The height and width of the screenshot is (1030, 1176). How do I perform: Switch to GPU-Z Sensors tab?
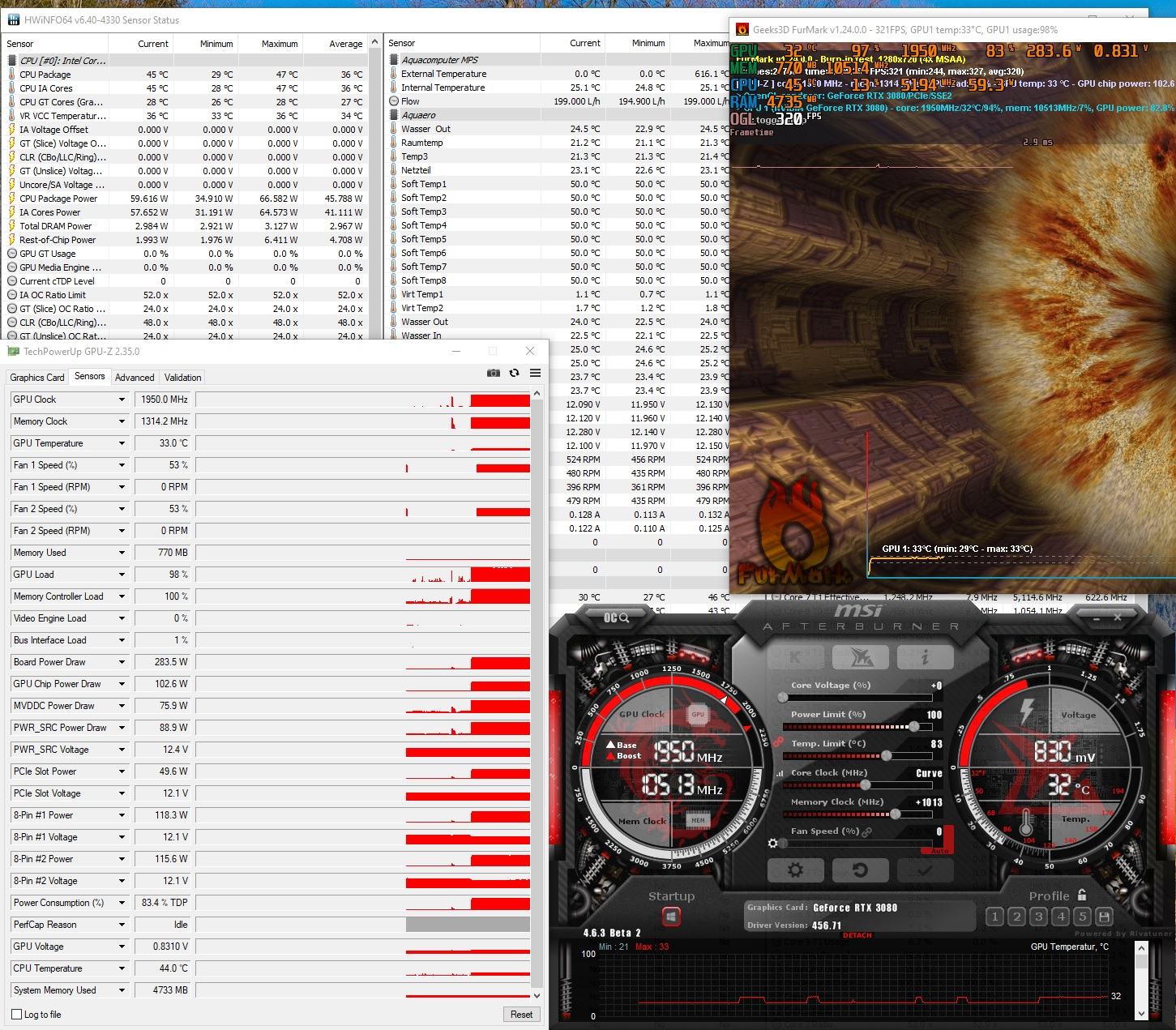(x=90, y=376)
